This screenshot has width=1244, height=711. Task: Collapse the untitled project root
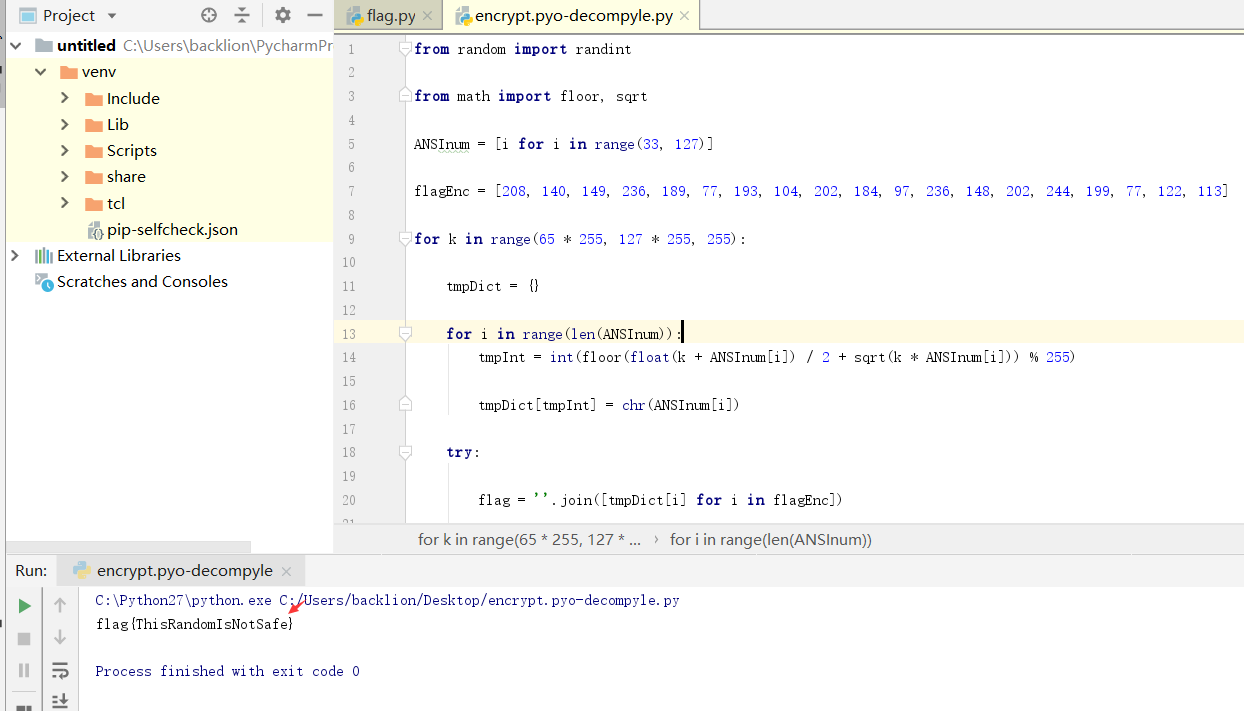16,46
